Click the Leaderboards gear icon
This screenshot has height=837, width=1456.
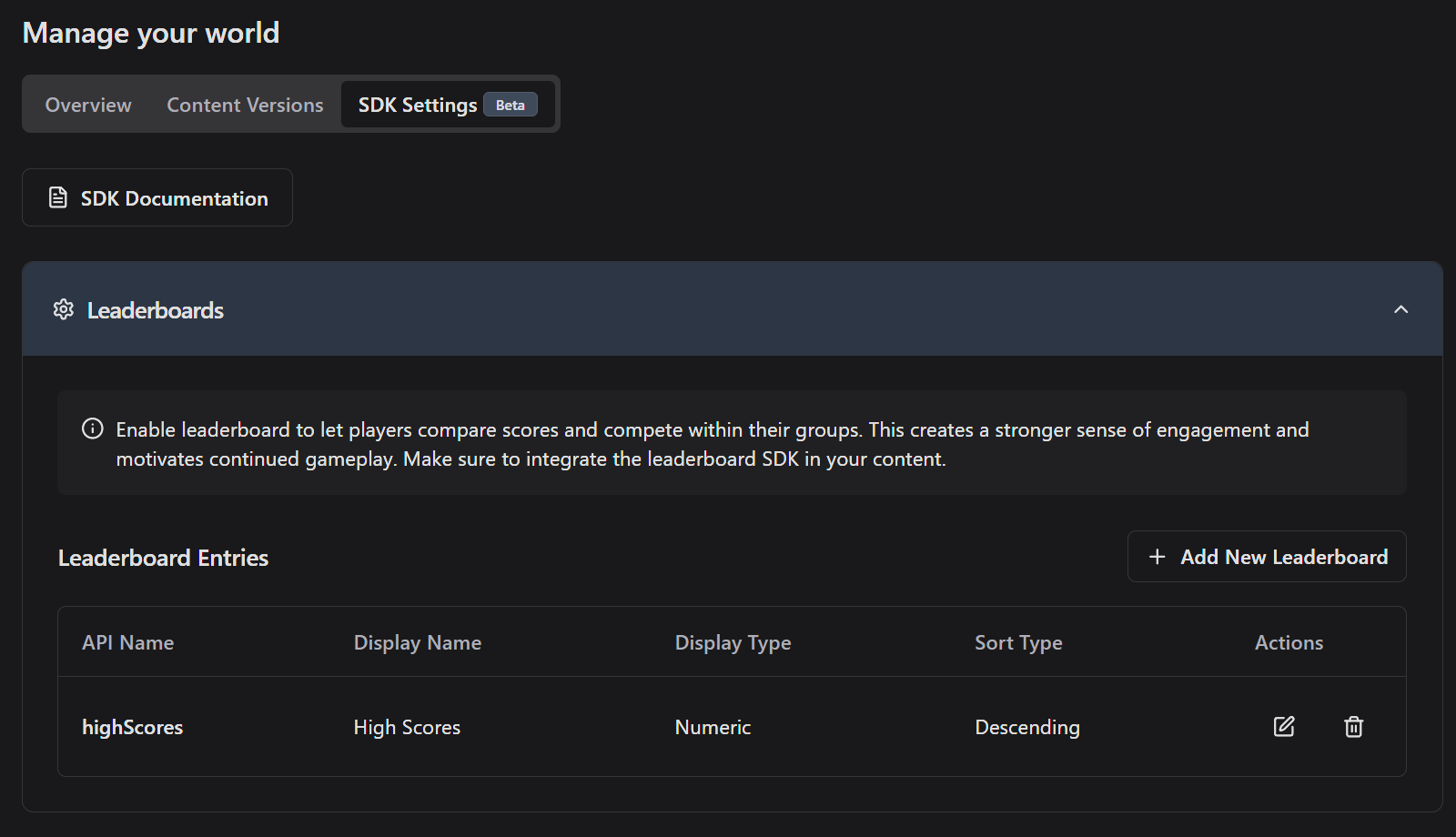[64, 309]
